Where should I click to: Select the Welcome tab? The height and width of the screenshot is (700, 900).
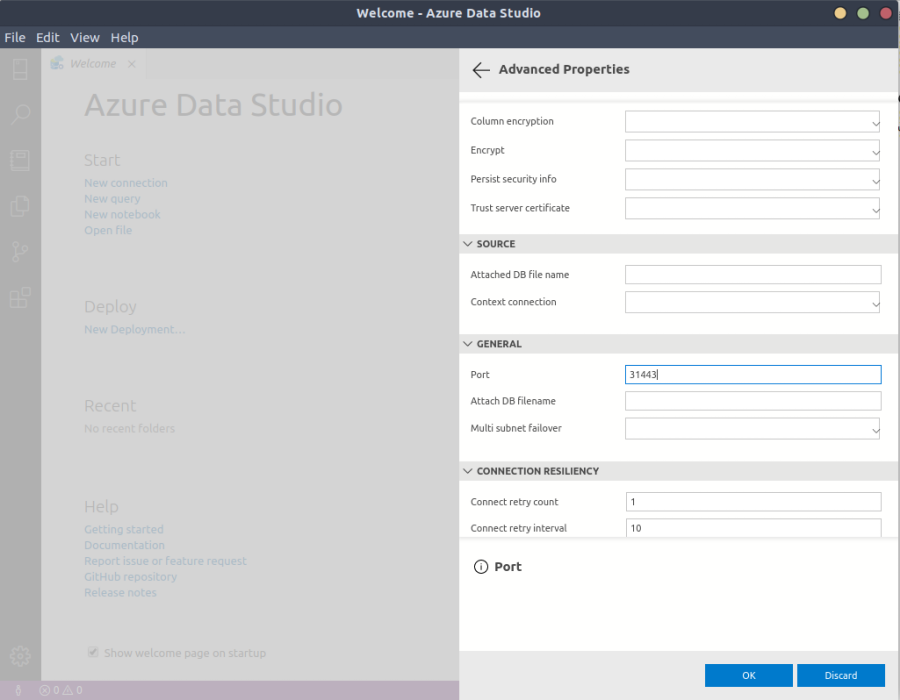[x=93, y=64]
